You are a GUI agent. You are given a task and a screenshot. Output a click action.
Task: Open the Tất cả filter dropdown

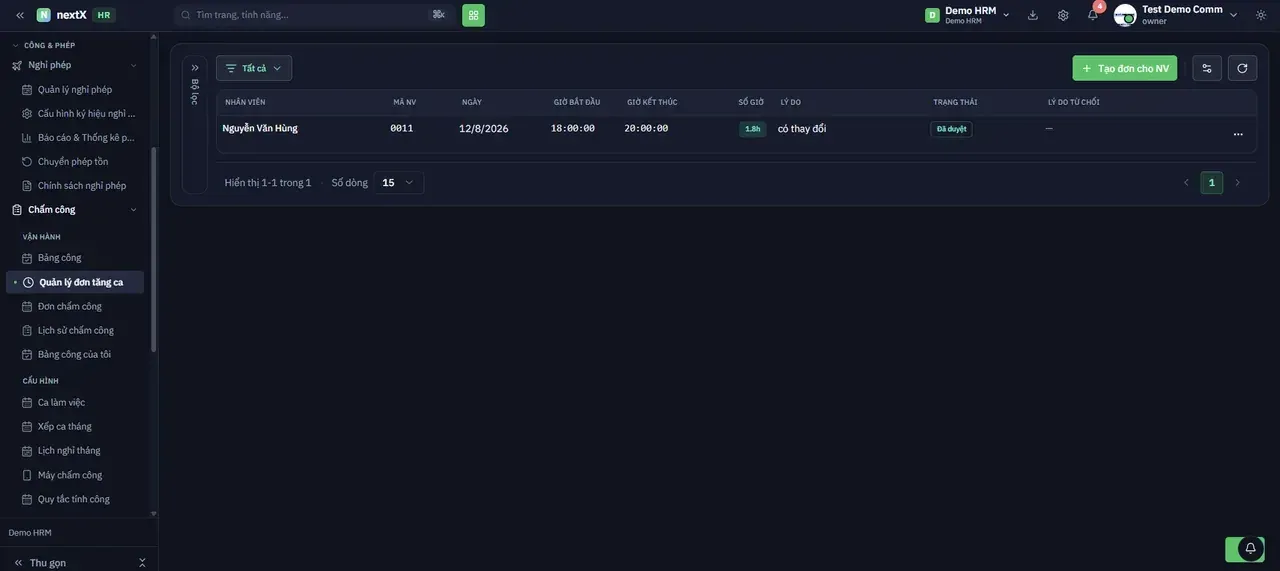[254, 68]
